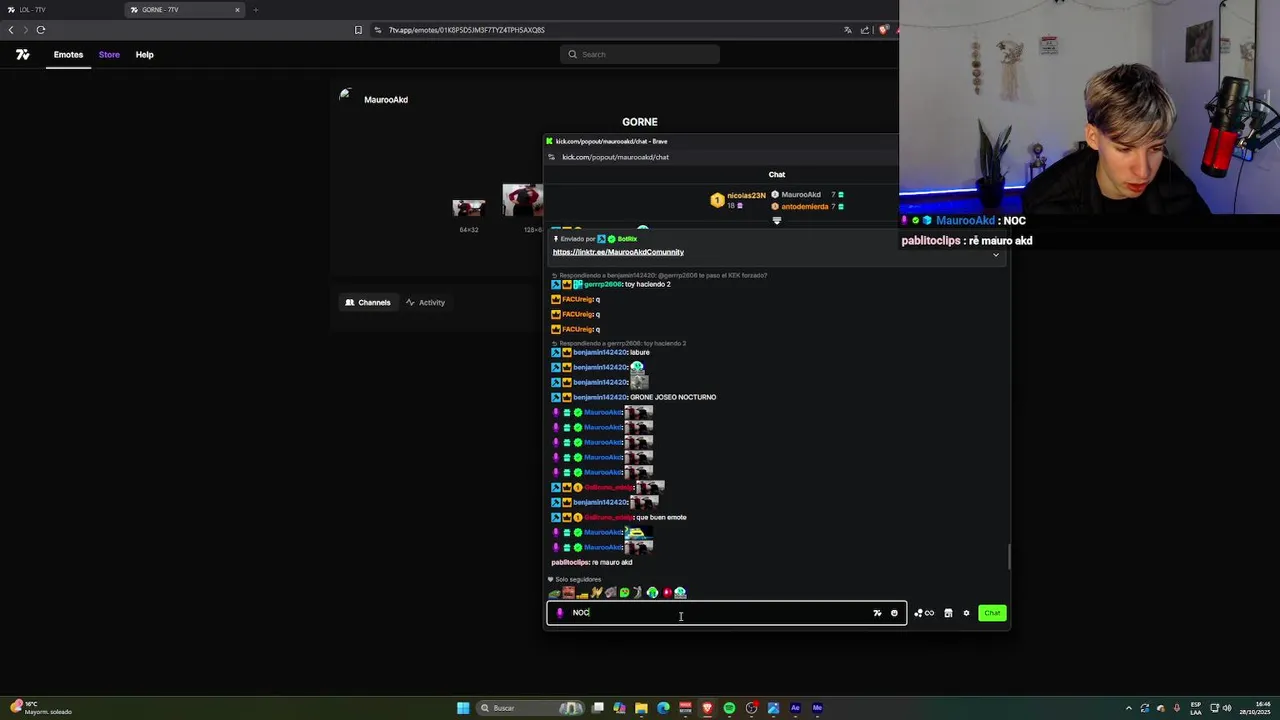This screenshot has height=720, width=1280.
Task: Click the 7TV search field
Action: pos(640,54)
